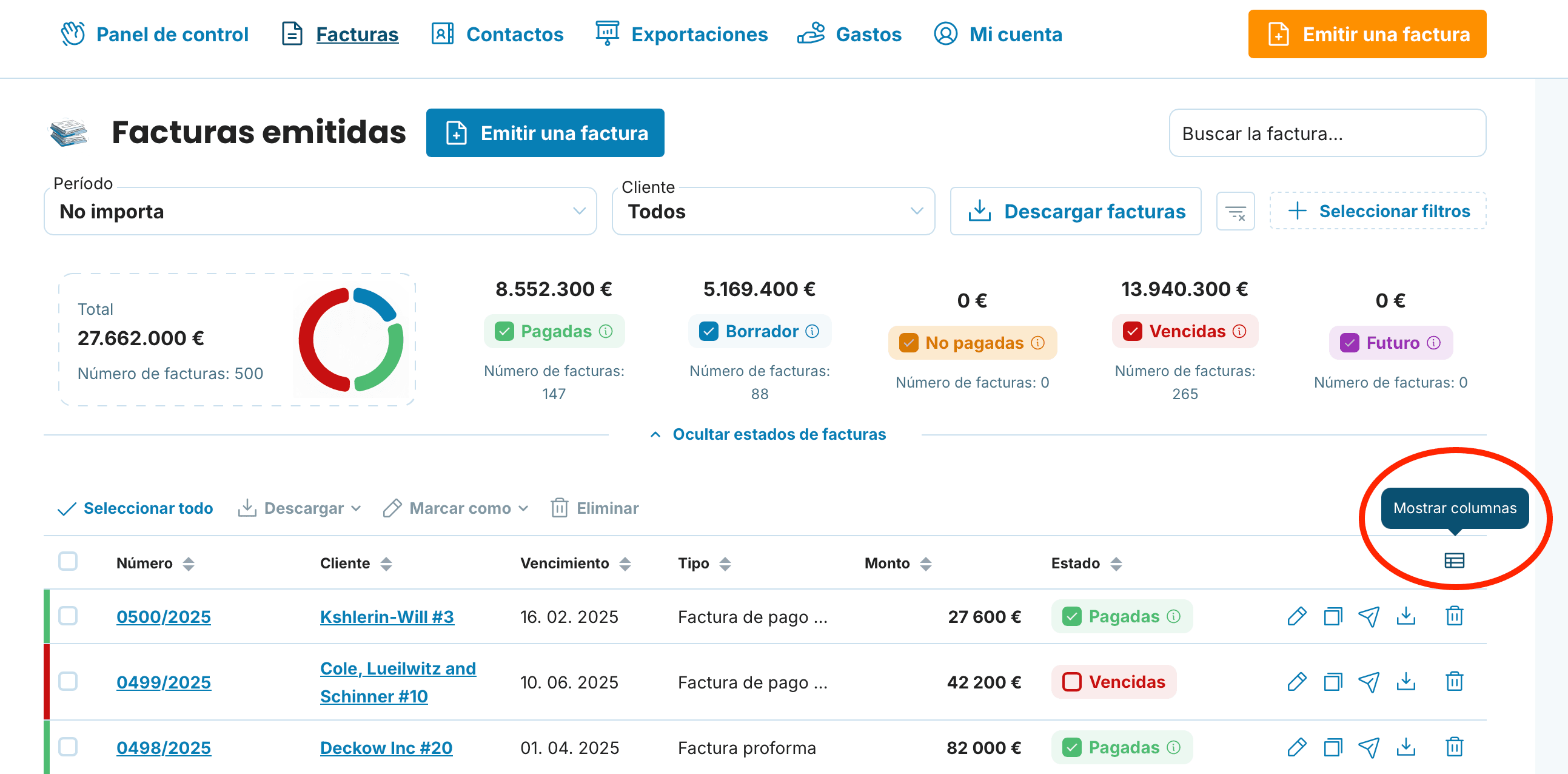Check the box for invoice 0498/2025
Image resolution: width=1568 pixels, height=774 pixels.
click(67, 747)
